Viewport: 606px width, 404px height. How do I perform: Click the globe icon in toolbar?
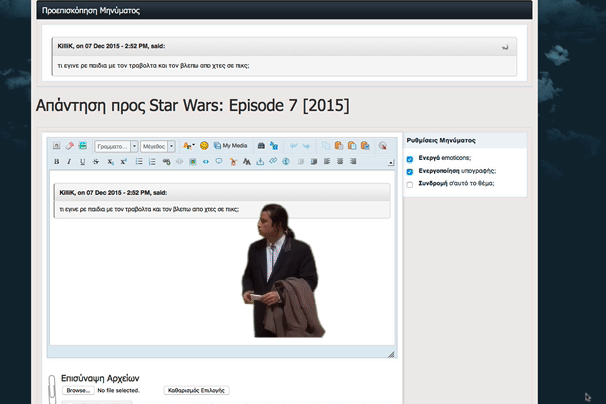286,161
